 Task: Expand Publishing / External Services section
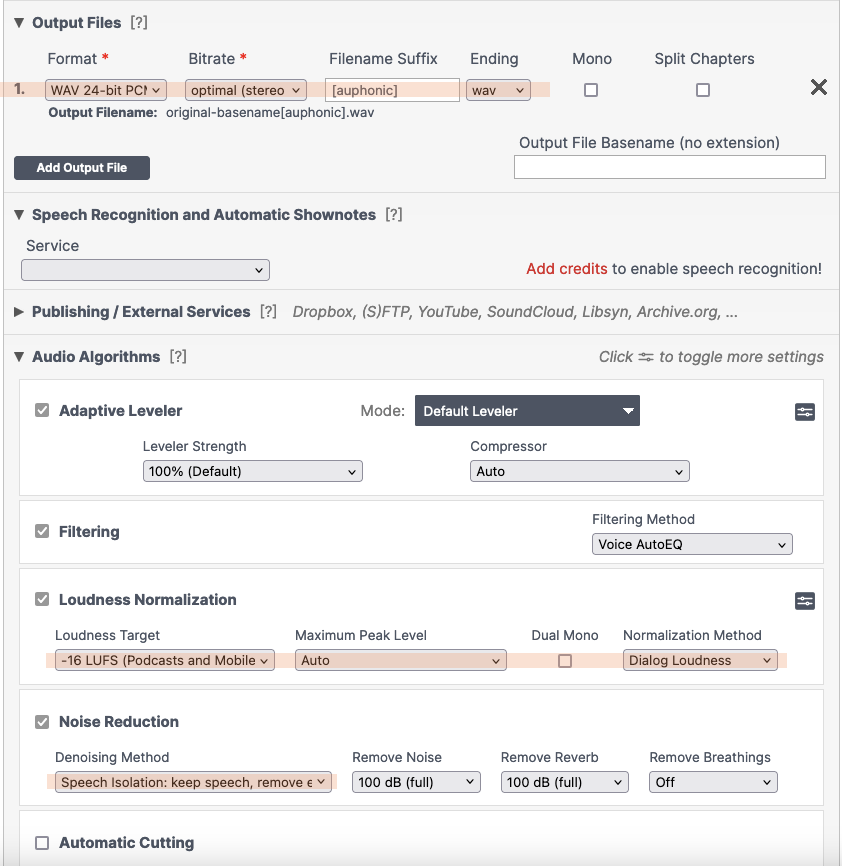(19, 311)
